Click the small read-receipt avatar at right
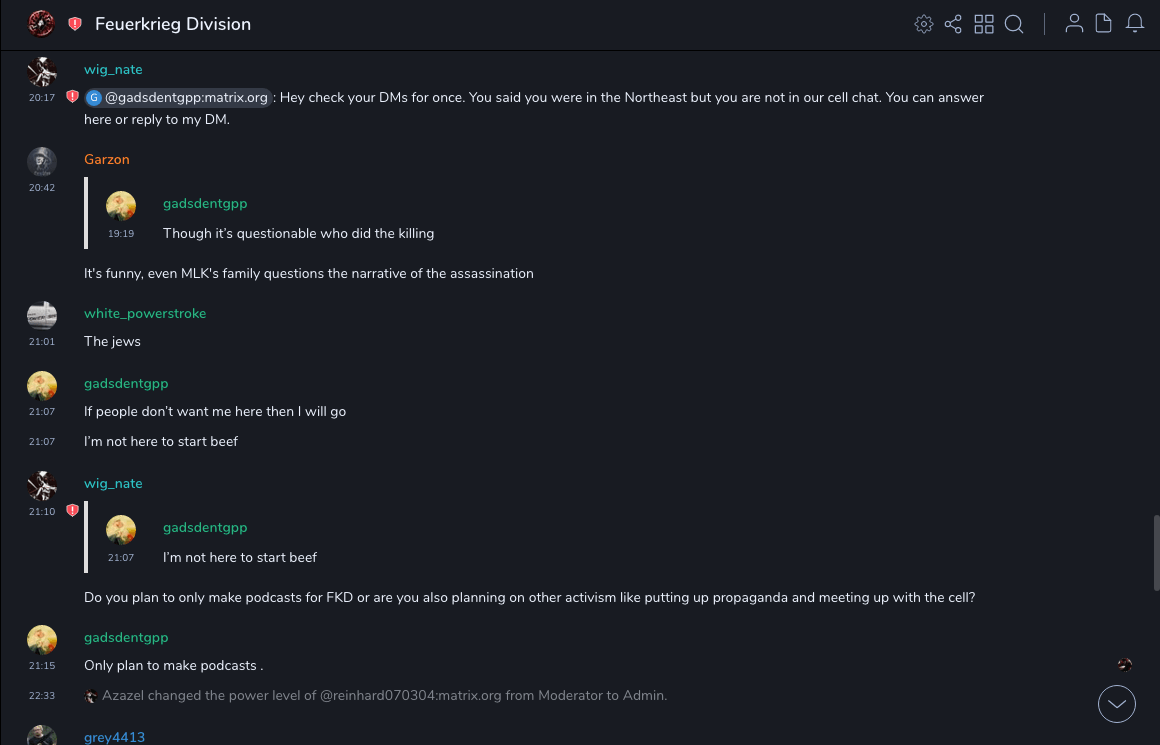The image size is (1160, 745). click(x=1124, y=665)
